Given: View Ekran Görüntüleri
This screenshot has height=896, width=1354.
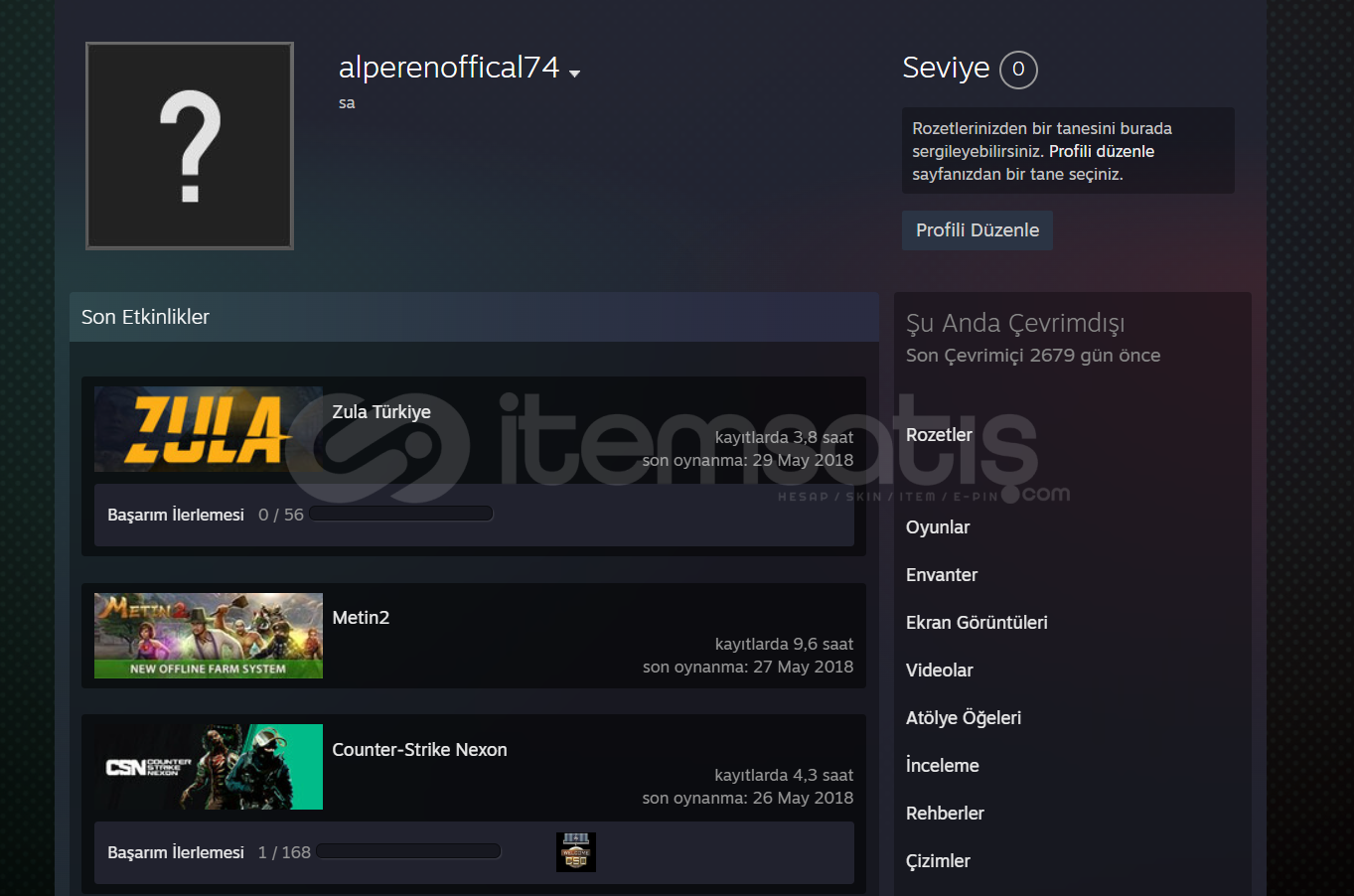Looking at the screenshot, I should click(x=977, y=623).
